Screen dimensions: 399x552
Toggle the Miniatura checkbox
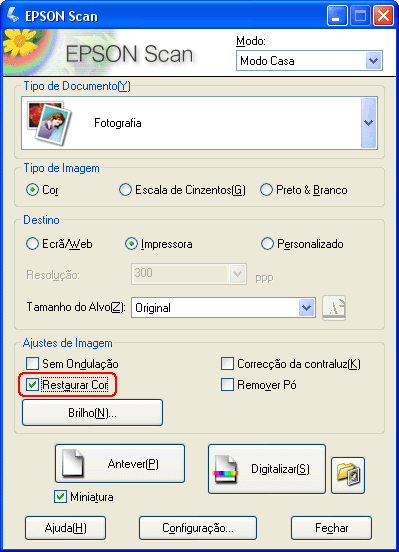61,496
